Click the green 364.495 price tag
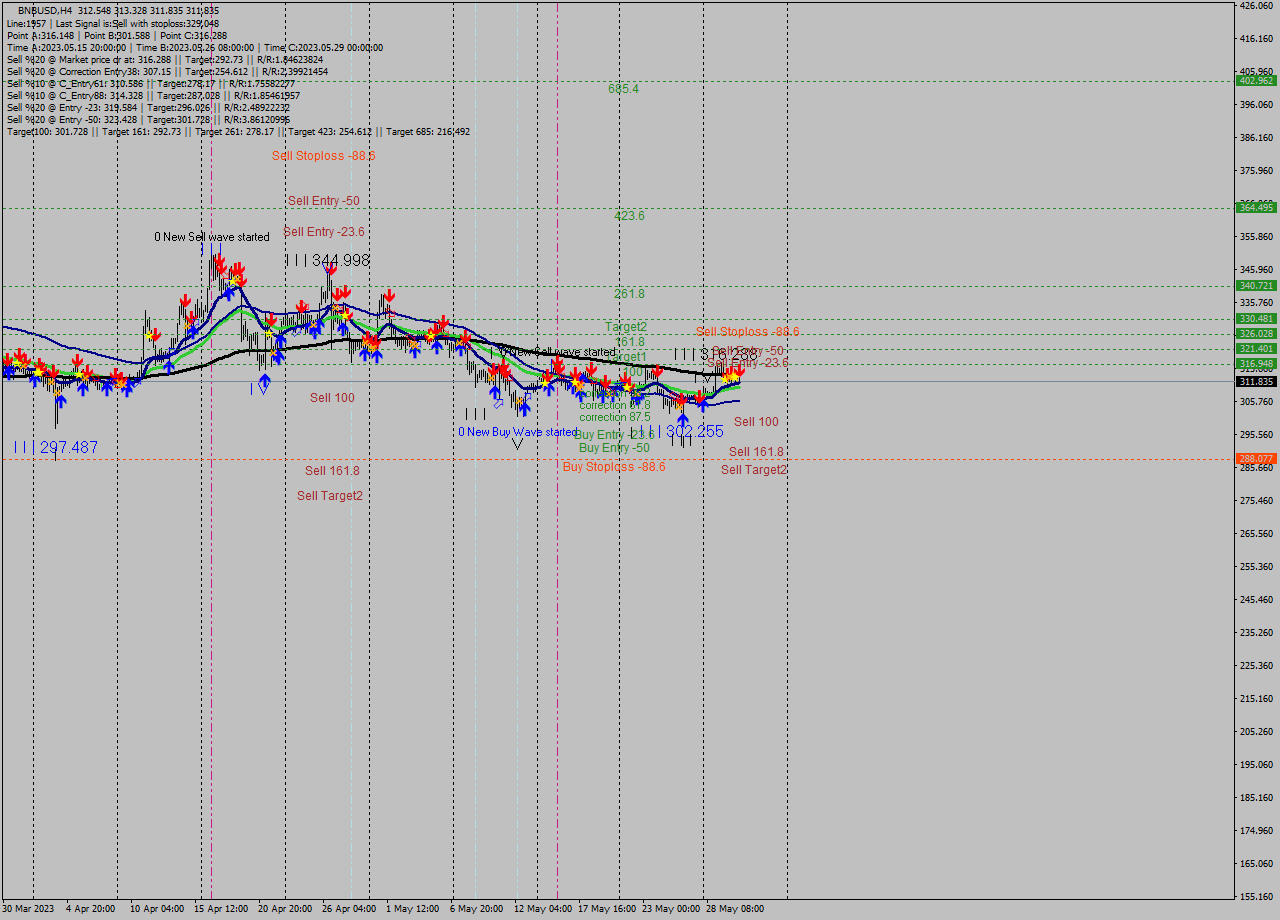The height and width of the screenshot is (920, 1280). click(1255, 207)
